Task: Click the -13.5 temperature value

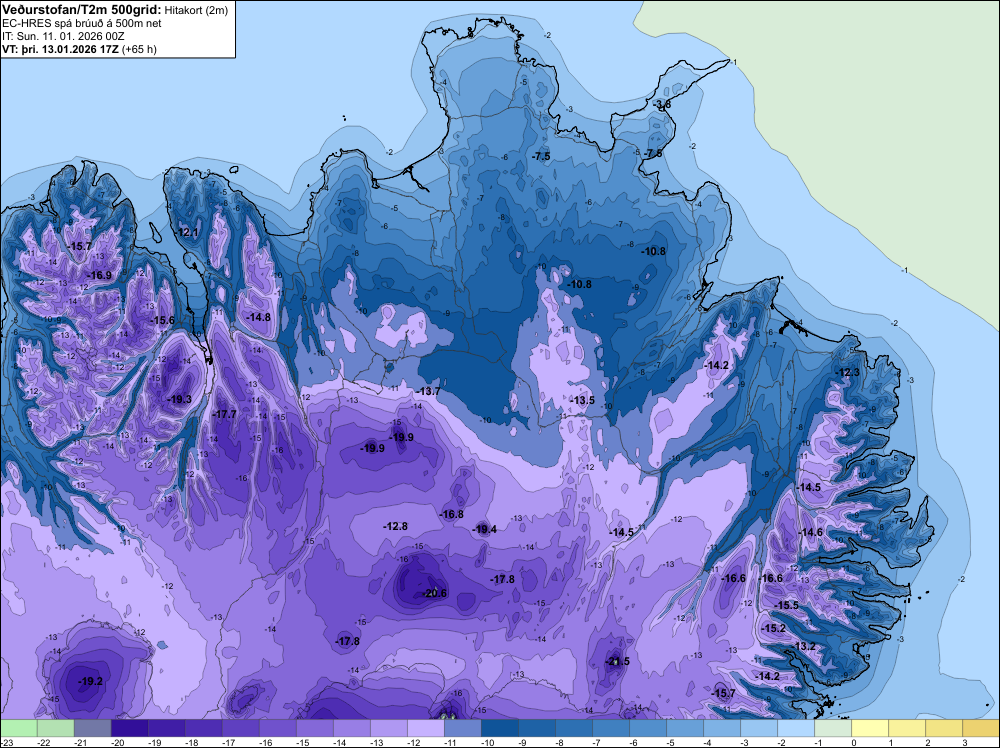Action: [x=582, y=400]
